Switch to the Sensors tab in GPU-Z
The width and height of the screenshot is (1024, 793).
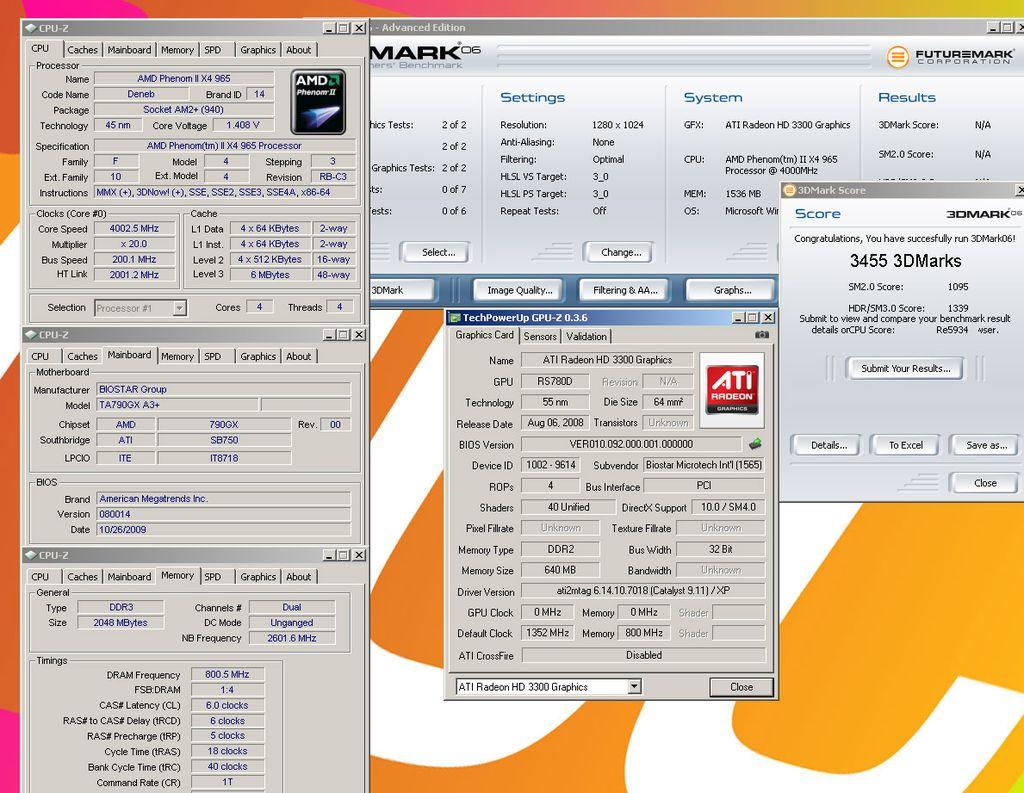click(x=540, y=336)
